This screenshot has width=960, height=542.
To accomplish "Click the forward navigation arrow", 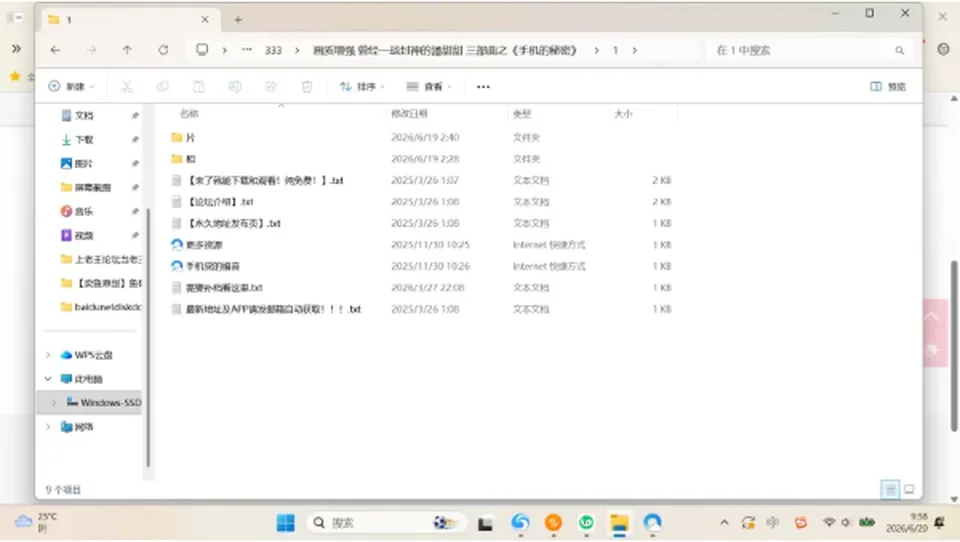I will click(91, 50).
